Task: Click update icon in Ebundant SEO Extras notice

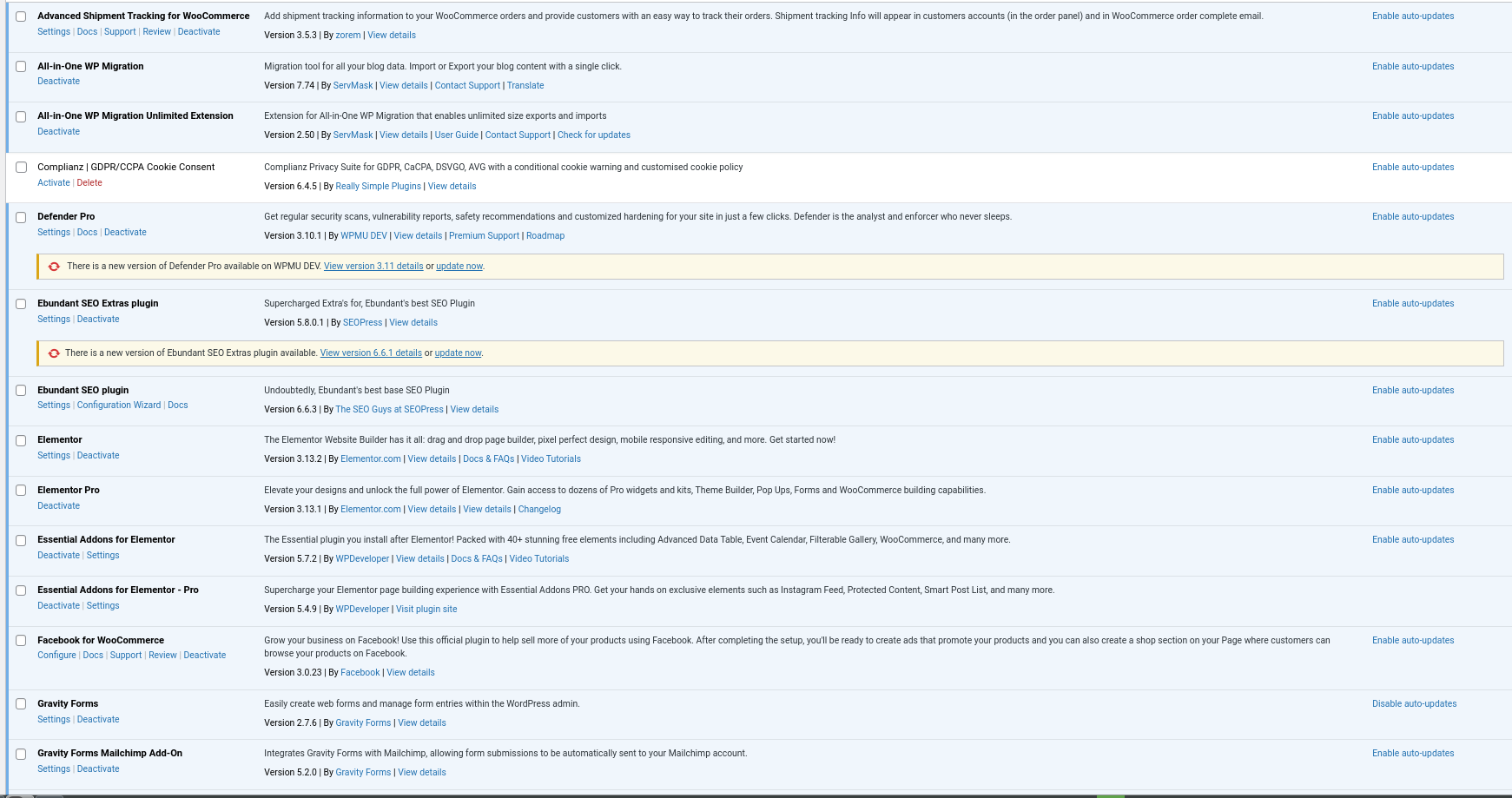Action: [x=54, y=353]
